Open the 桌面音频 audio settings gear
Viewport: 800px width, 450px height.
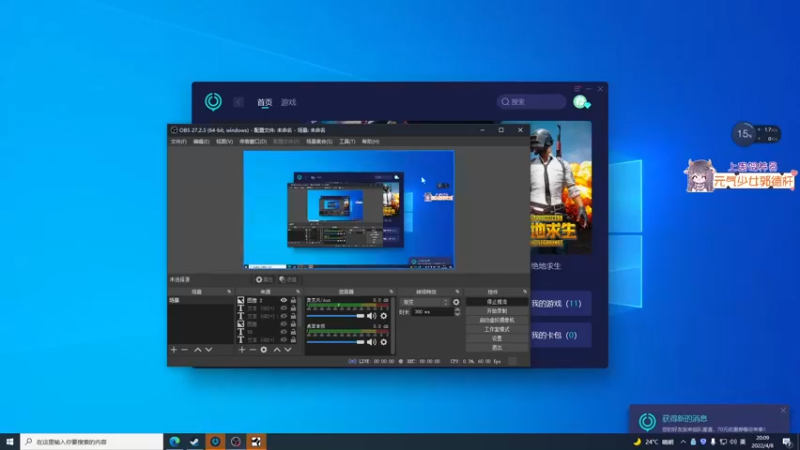(384, 342)
